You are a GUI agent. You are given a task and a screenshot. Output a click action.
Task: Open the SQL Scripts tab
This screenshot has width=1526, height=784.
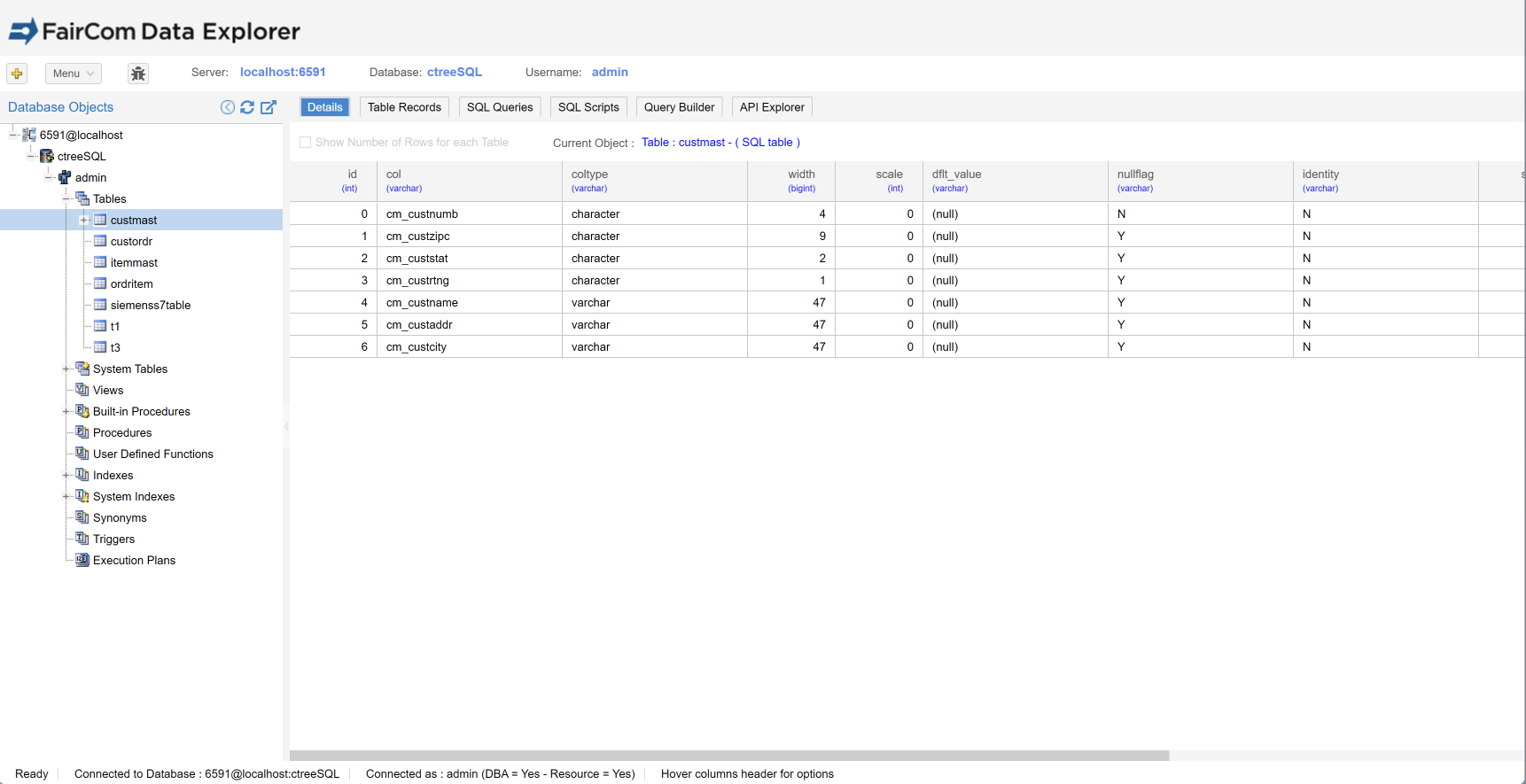click(x=588, y=107)
